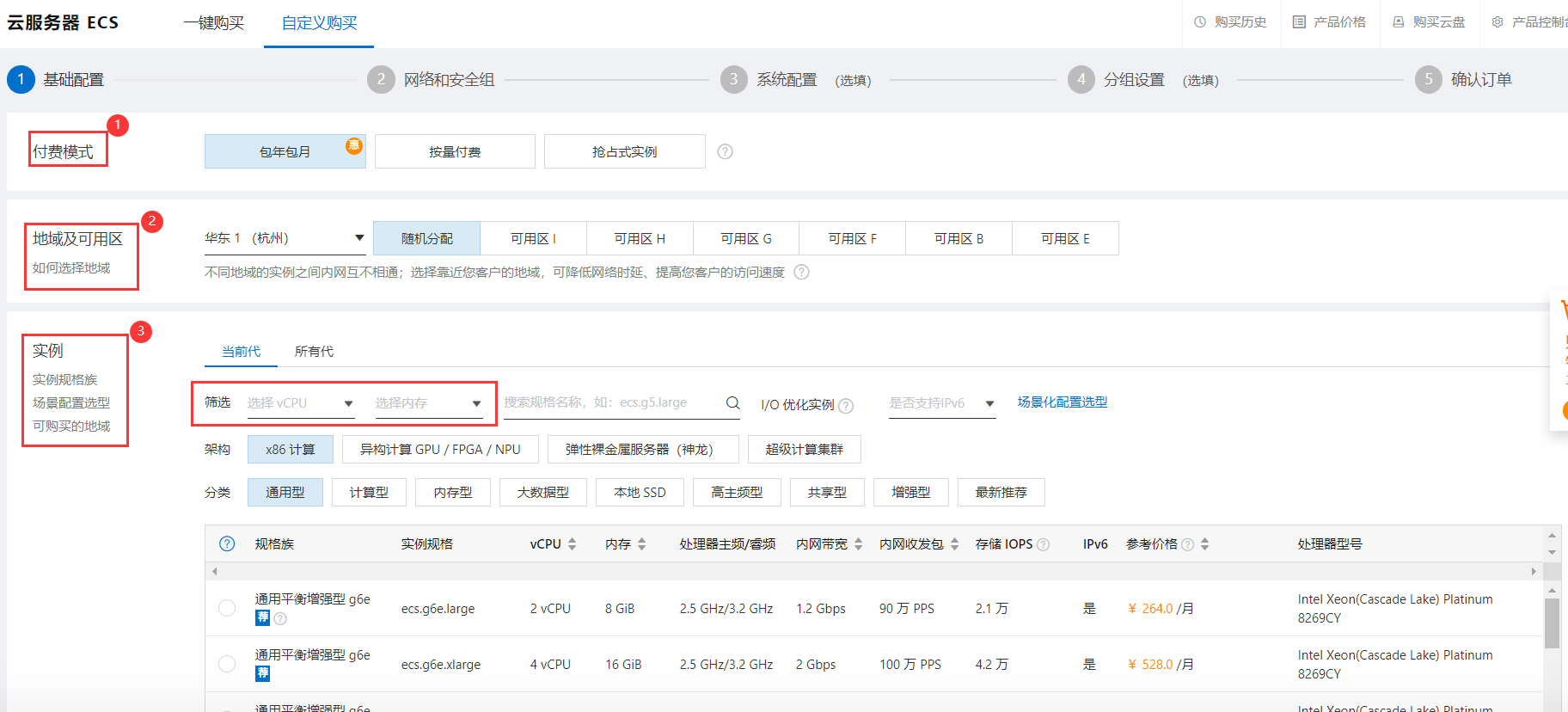Viewport: 1568px width, 712px height.
Task: Filter by 本地 SSD category
Action: click(x=640, y=492)
